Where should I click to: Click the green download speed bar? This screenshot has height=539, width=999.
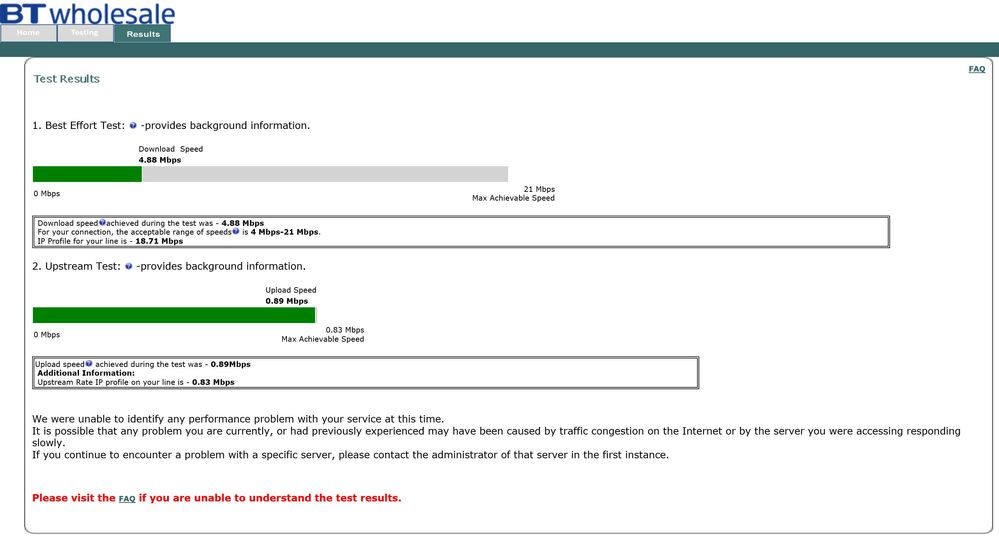pyautogui.click(x=87, y=174)
